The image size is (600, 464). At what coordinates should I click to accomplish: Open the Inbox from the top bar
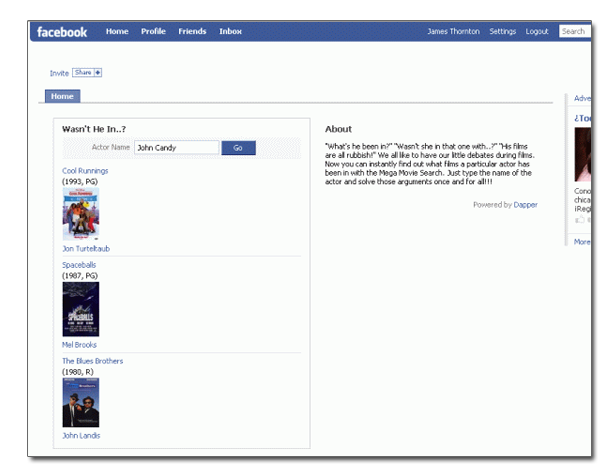[230, 32]
